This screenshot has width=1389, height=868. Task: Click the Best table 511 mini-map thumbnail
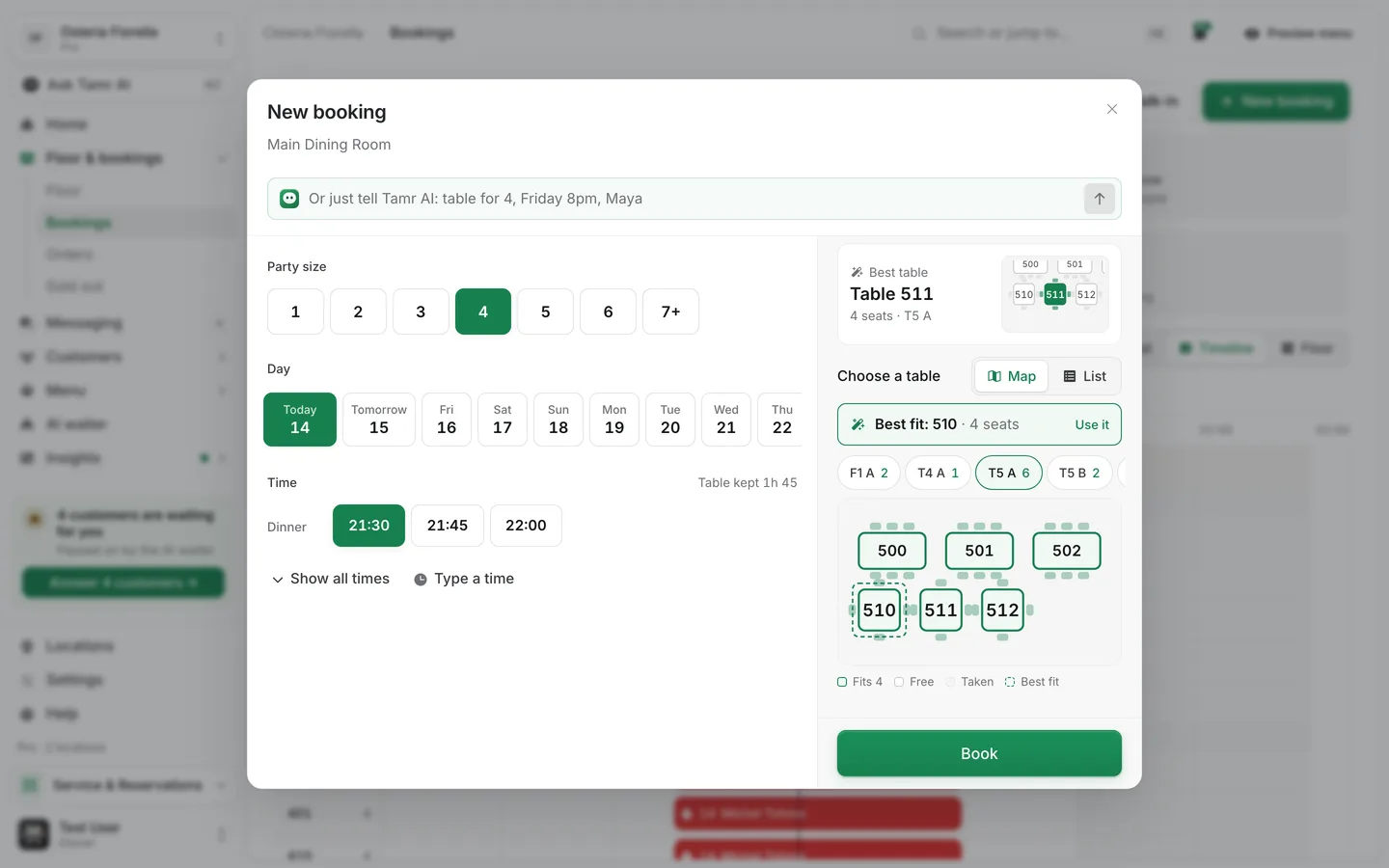tap(1055, 294)
